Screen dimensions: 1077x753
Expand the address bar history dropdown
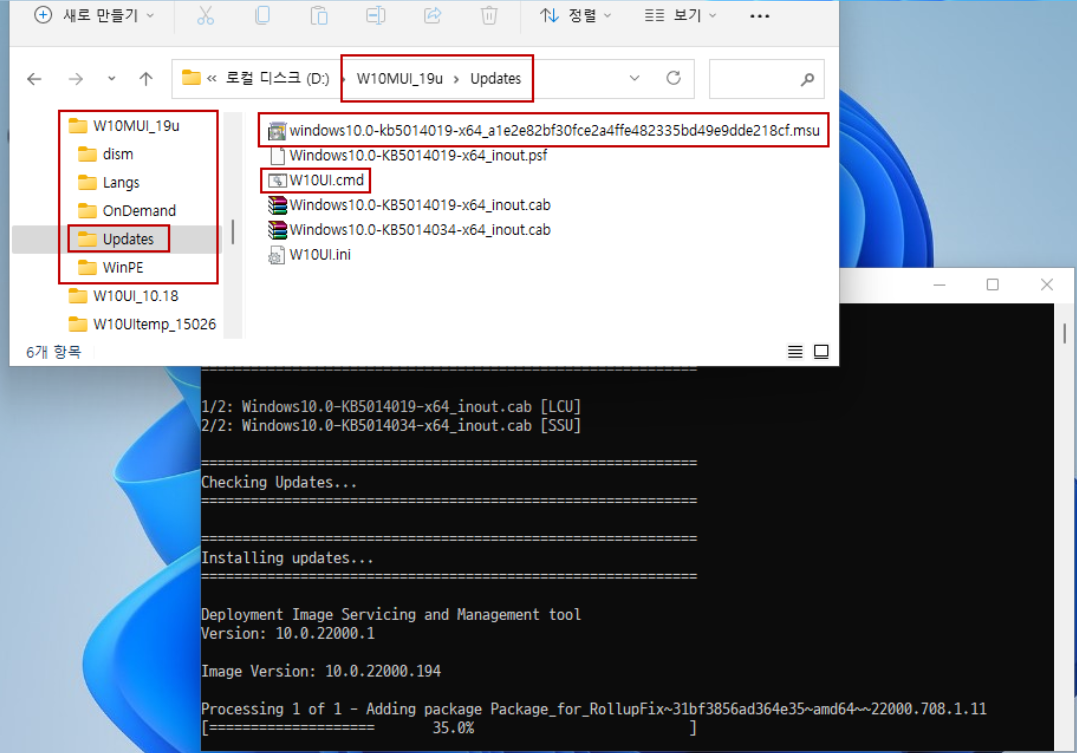[x=635, y=78]
